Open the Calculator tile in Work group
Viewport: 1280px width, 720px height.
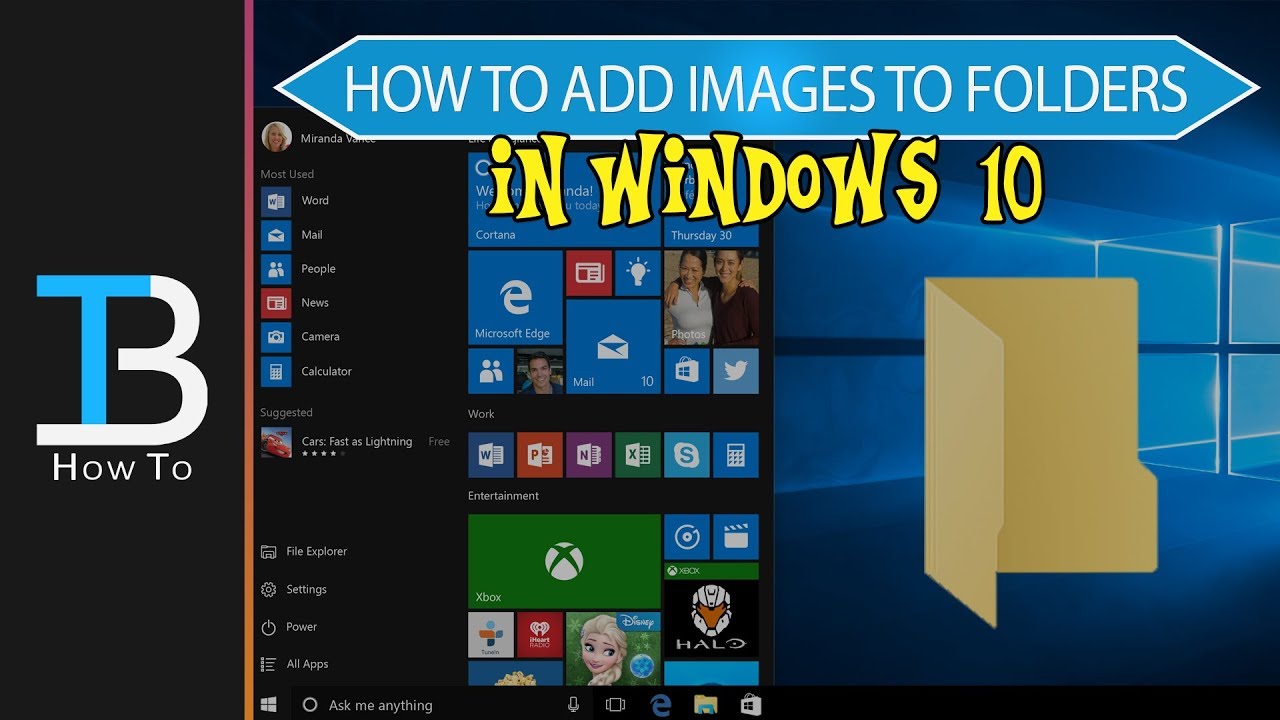click(736, 455)
